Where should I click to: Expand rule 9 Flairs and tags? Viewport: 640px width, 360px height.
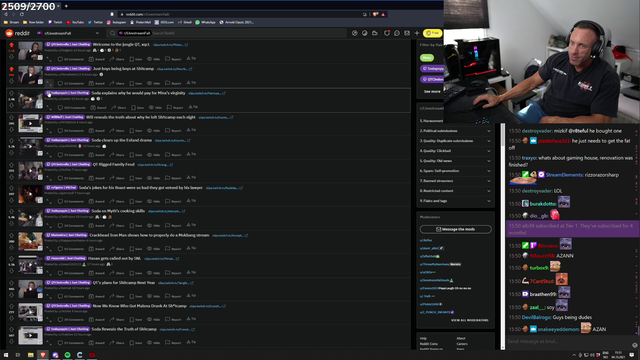pyautogui.click(x=456, y=201)
